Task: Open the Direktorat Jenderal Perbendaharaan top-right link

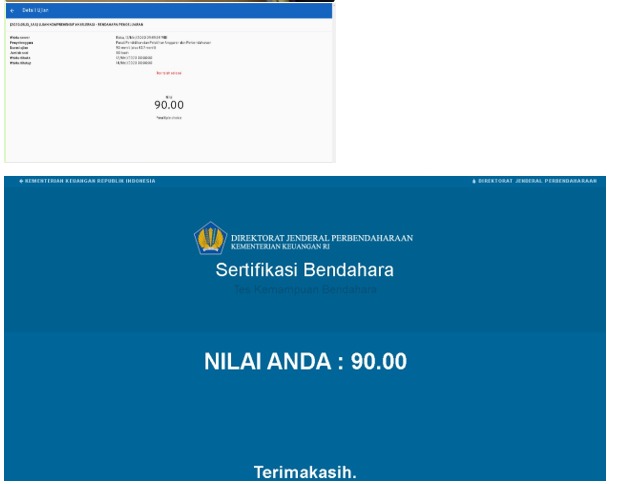Action: pos(534,181)
